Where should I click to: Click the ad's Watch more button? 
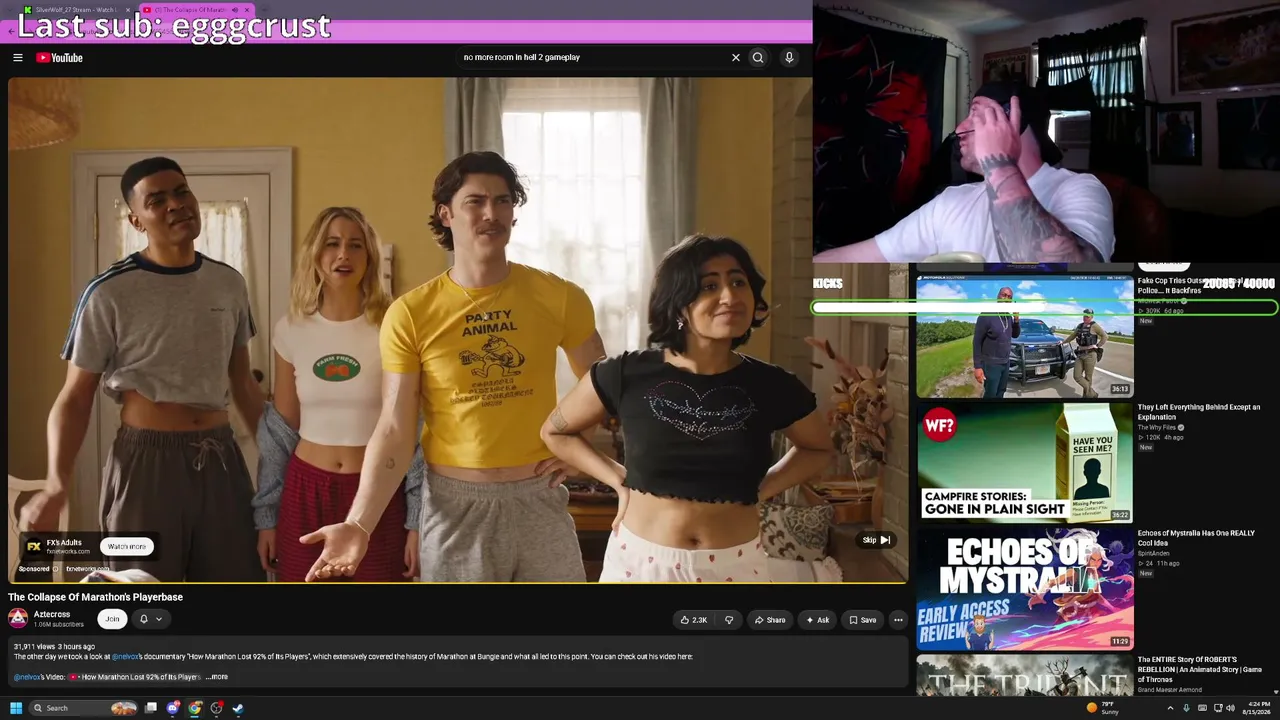coord(127,547)
